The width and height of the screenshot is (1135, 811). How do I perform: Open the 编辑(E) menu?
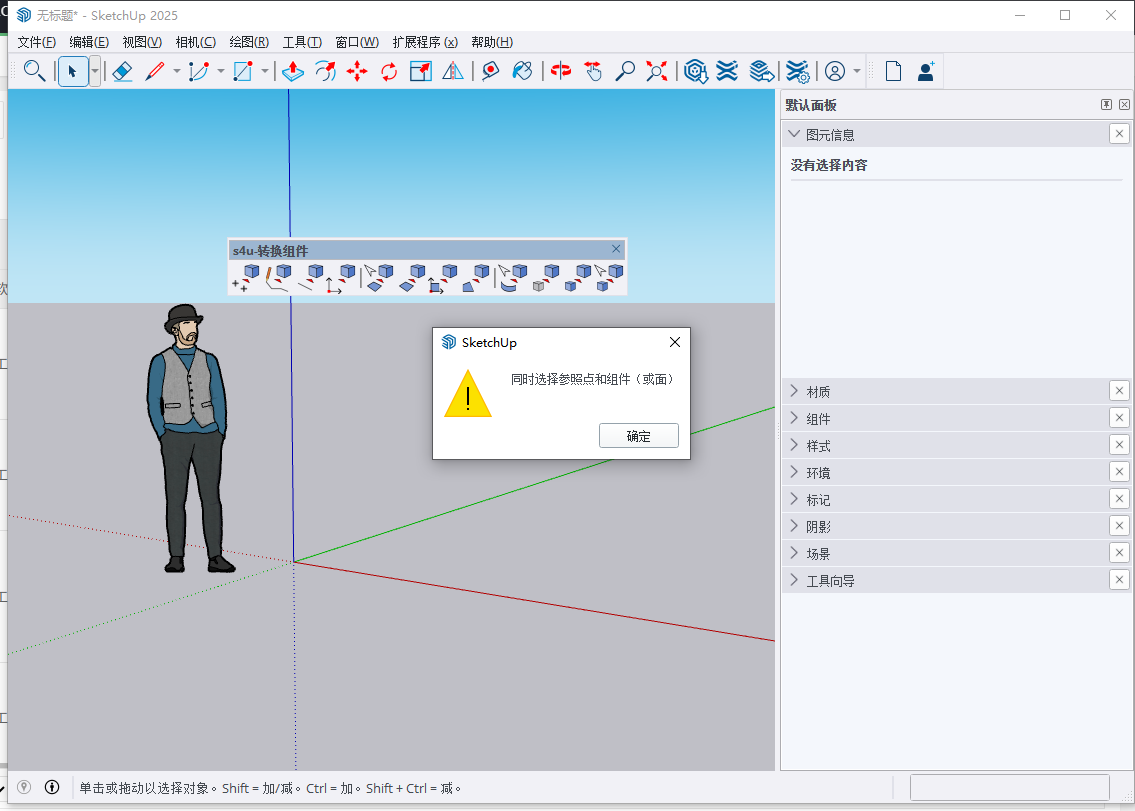89,42
